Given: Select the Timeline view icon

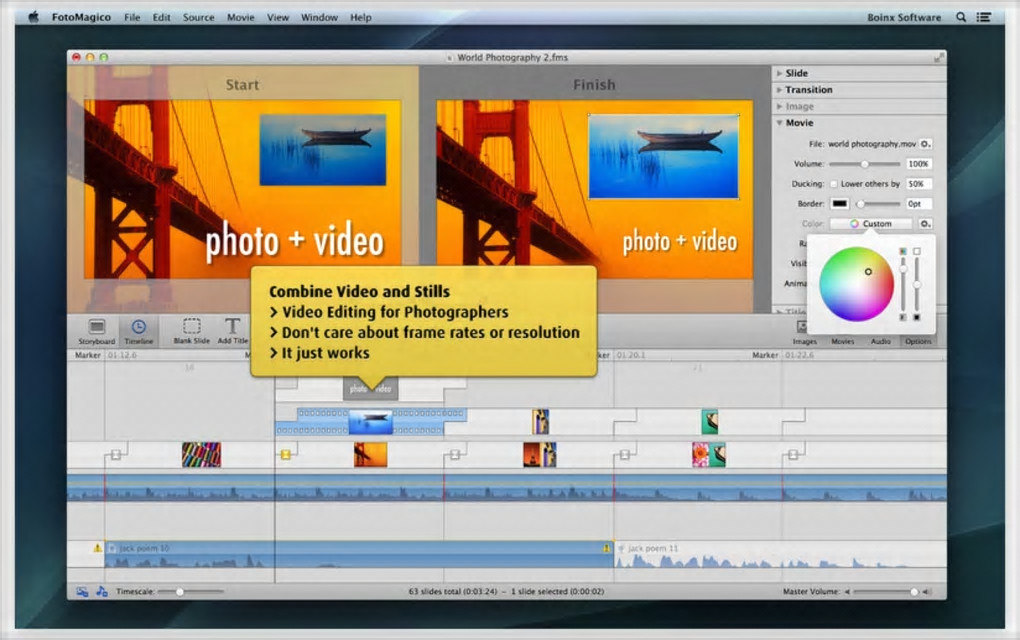Looking at the screenshot, I should point(138,328).
